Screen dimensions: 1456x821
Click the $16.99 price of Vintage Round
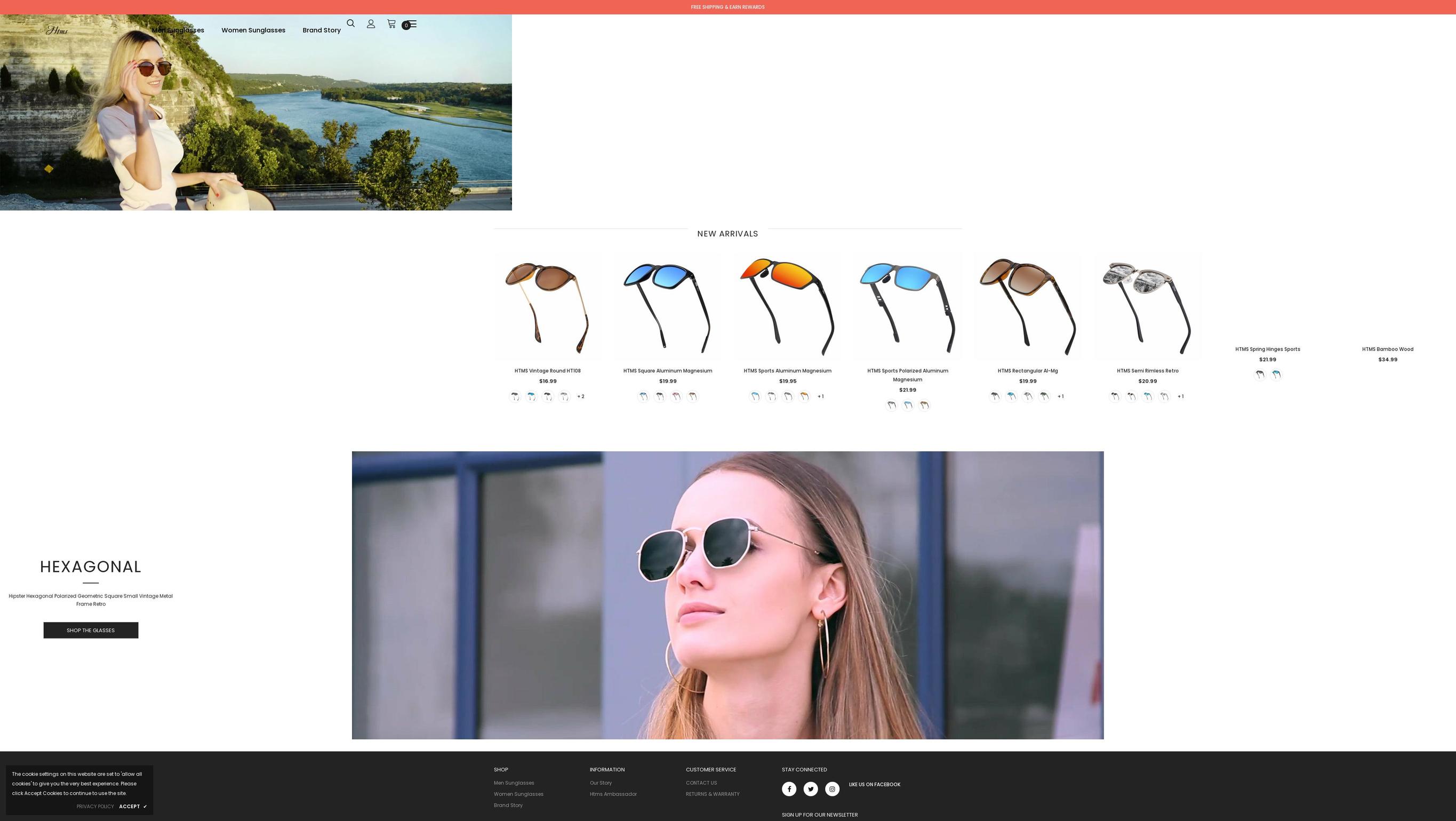pyautogui.click(x=547, y=381)
